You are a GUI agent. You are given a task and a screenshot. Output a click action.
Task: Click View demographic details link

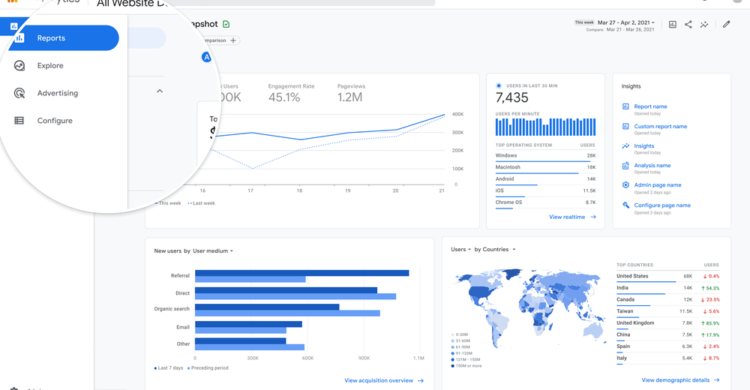[681, 380]
